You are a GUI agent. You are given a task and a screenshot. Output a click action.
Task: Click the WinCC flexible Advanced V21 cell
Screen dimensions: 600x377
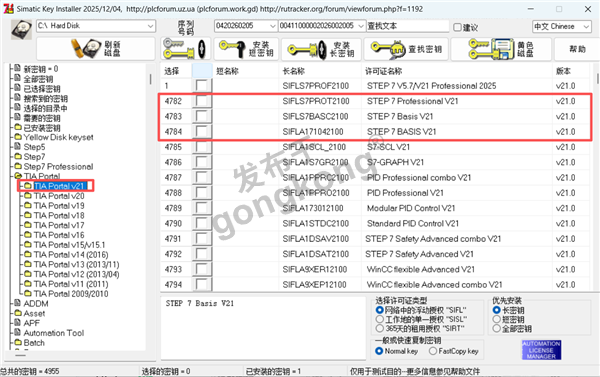point(421,269)
